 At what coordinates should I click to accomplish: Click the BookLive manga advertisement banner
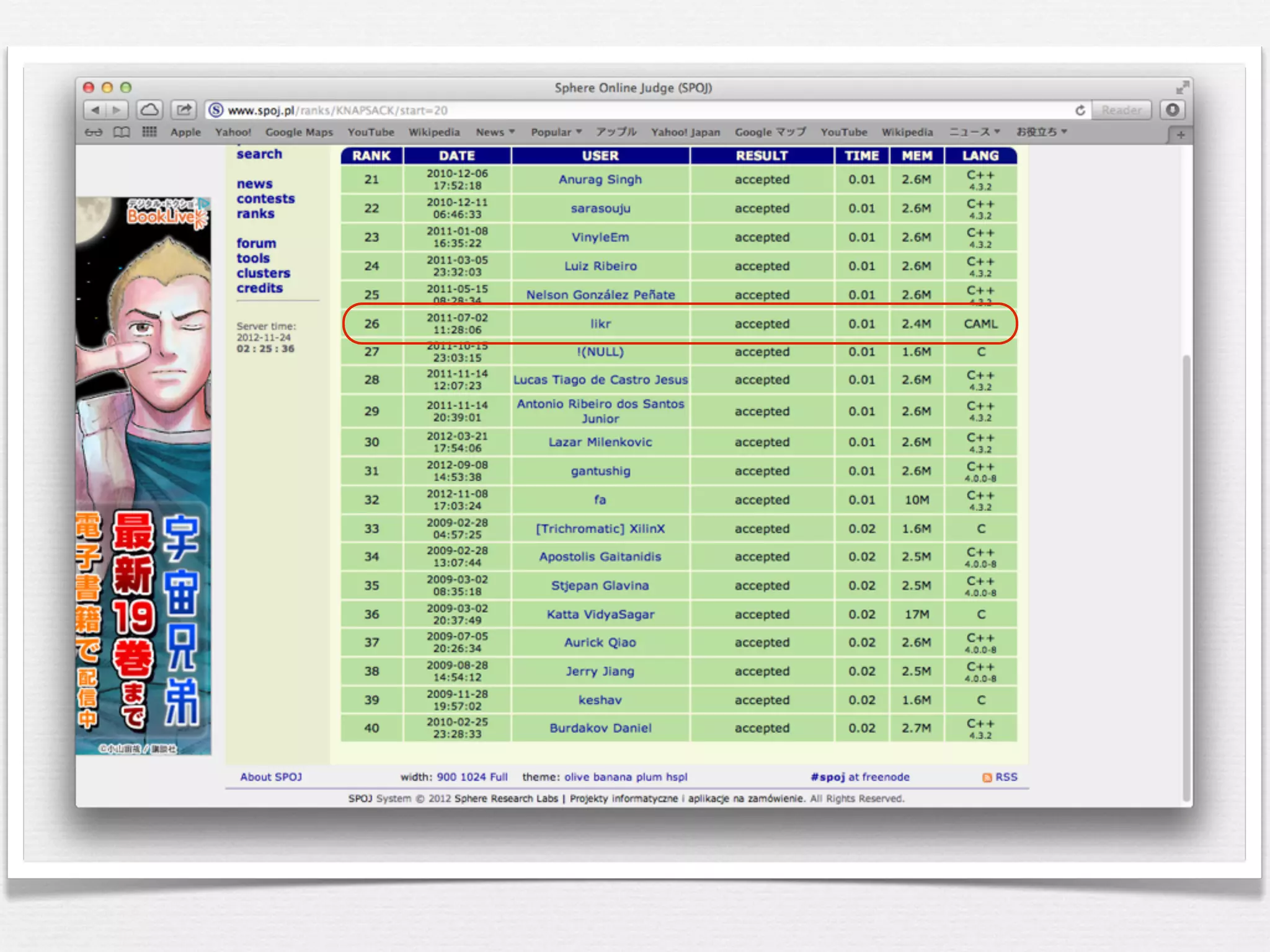click(143, 475)
